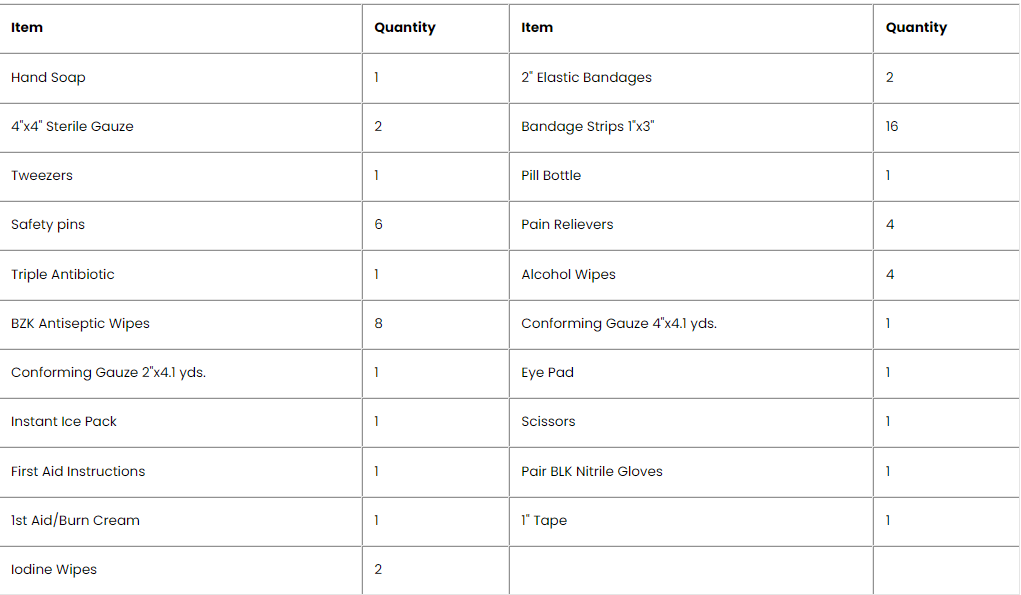Select the Alcohol Wipes entry
The width and height of the screenshot is (1021, 595).
568,275
